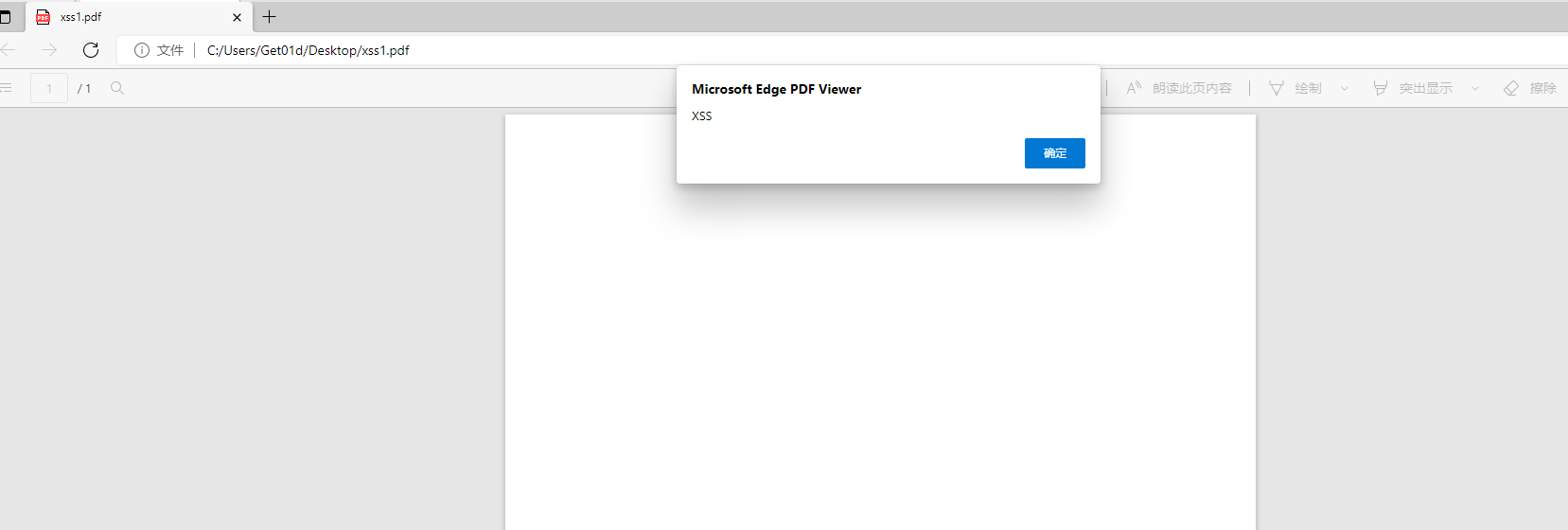The height and width of the screenshot is (530, 1568).
Task: Select the xss1.pdf browser tab
Action: click(139, 17)
